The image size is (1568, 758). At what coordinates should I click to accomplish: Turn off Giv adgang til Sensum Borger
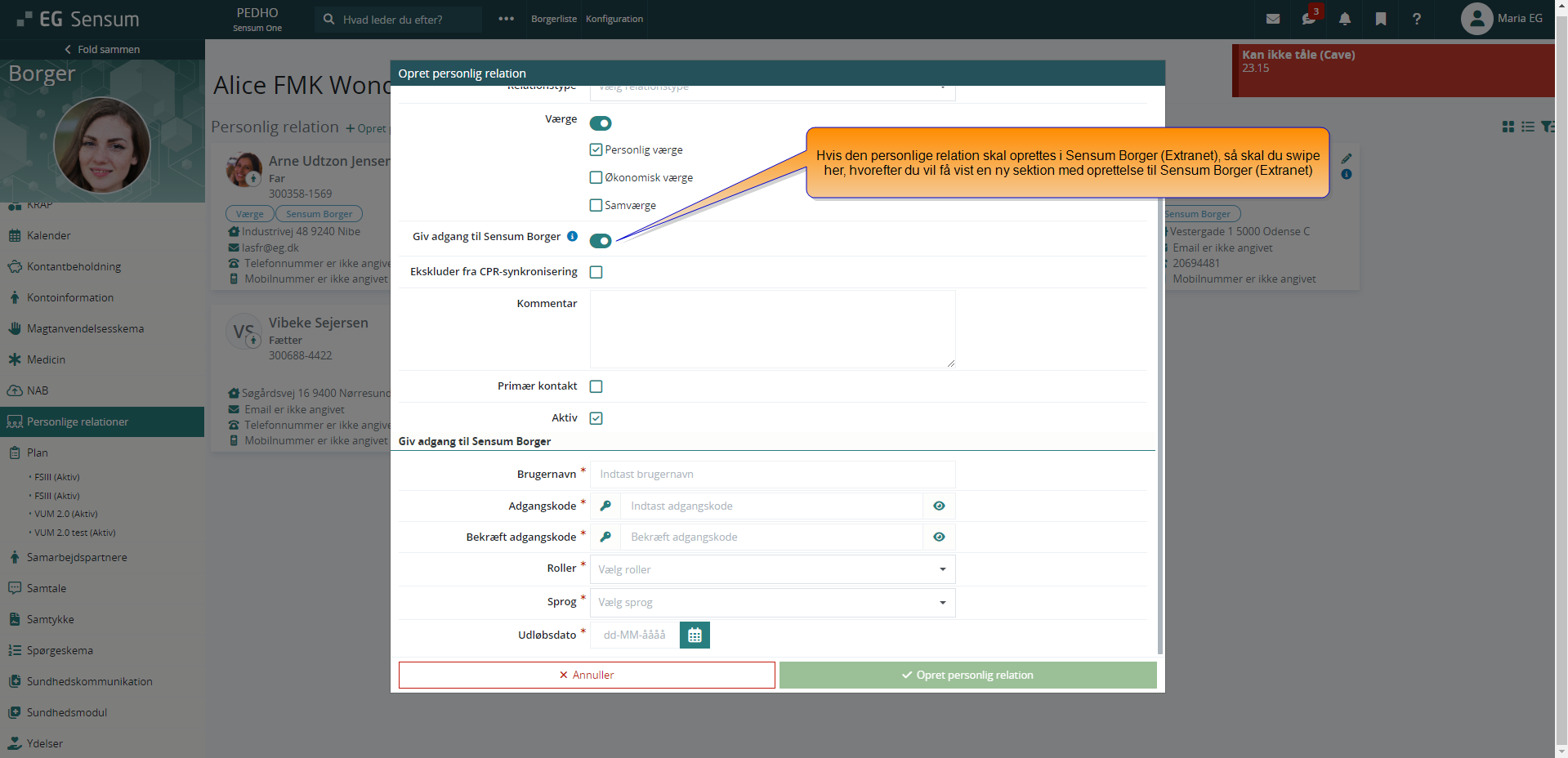click(601, 241)
